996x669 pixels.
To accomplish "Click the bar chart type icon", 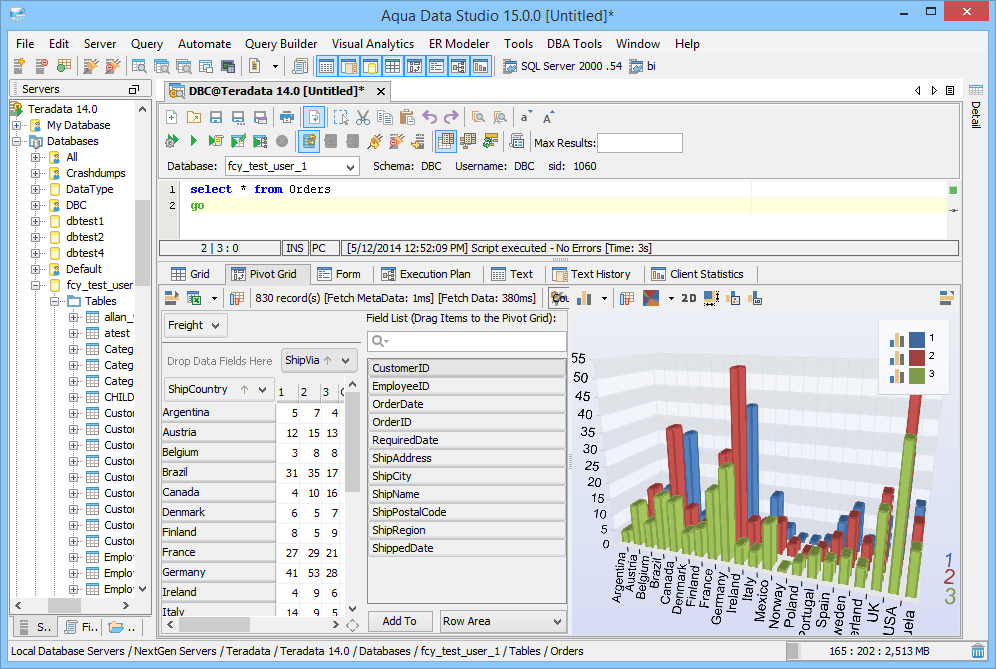I will pyautogui.click(x=584, y=298).
